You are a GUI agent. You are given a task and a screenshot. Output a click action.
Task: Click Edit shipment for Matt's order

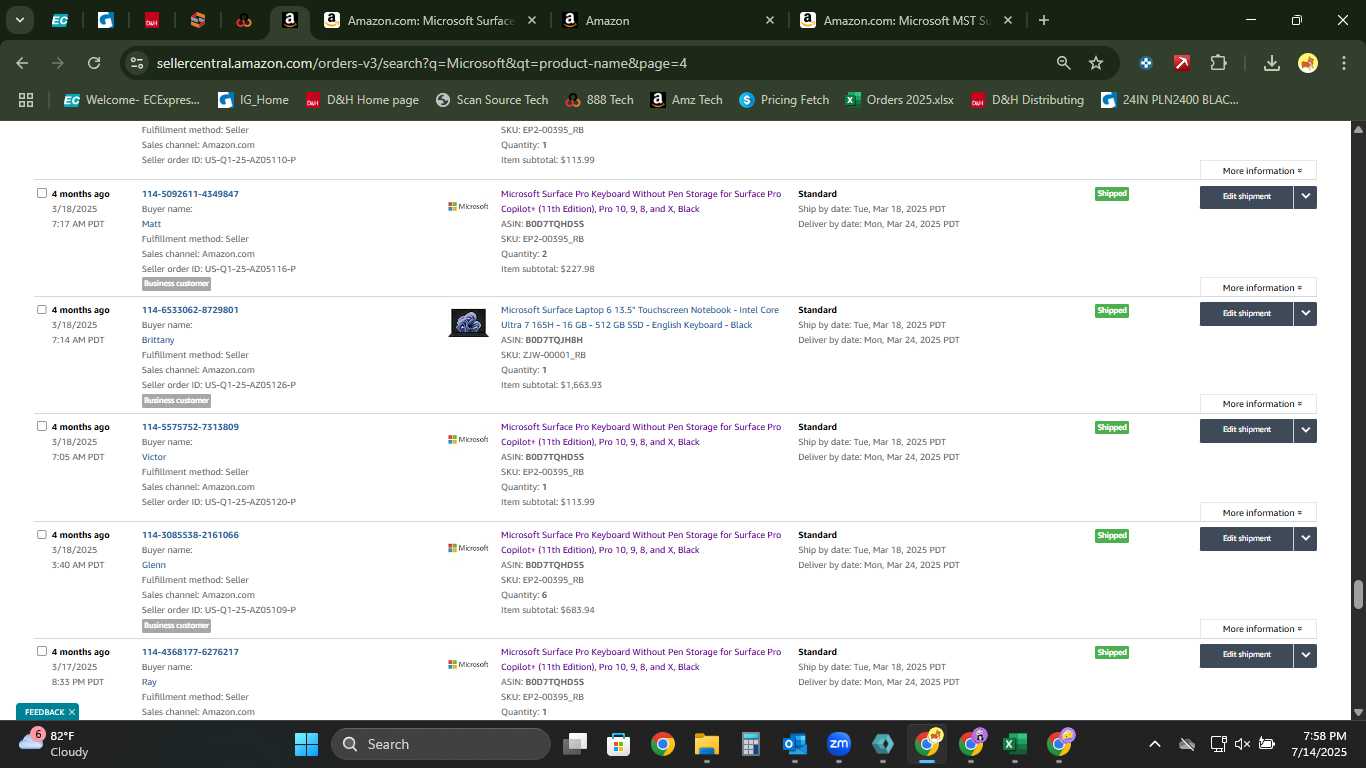(1246, 197)
